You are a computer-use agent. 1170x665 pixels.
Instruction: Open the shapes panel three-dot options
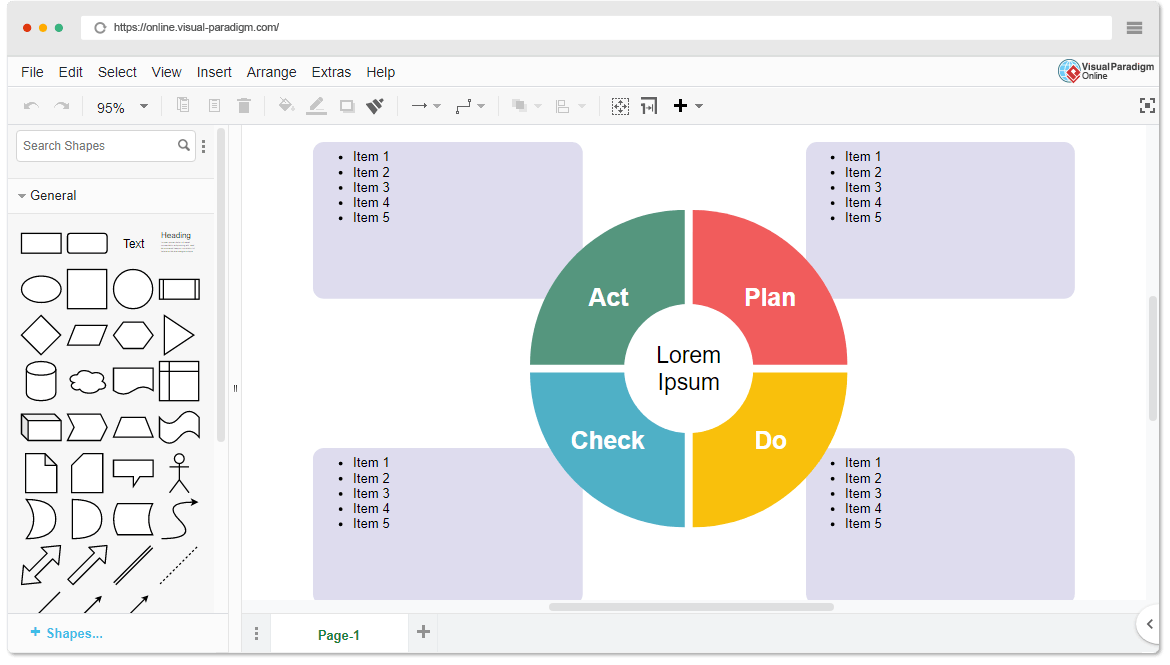[204, 146]
